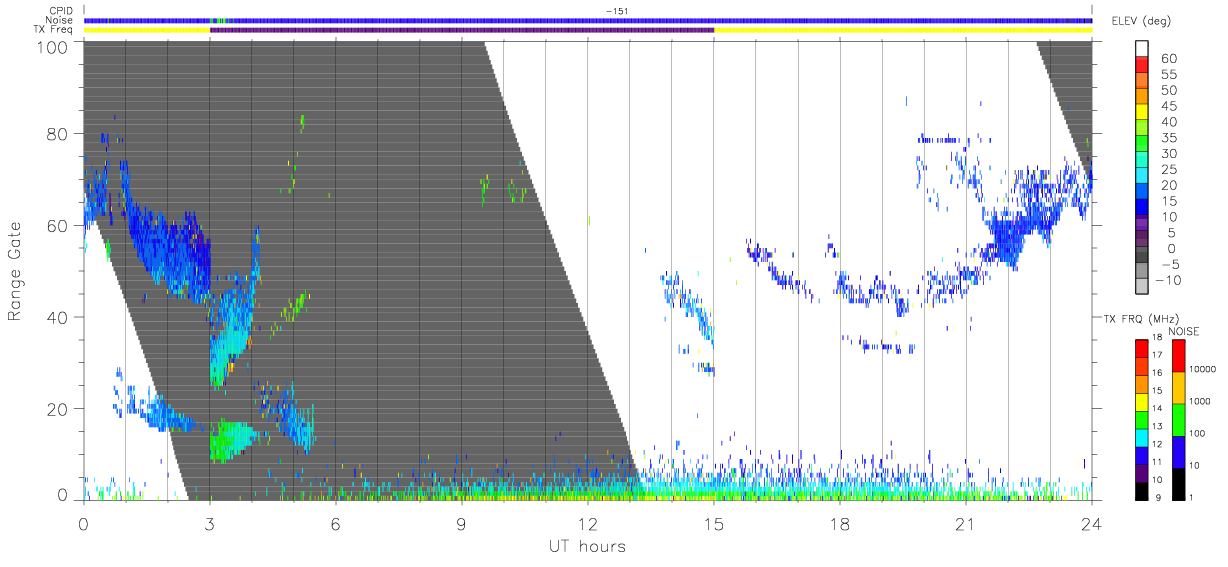Click the x-axis tick label '18'
The height and width of the screenshot is (567, 1228).
click(x=839, y=524)
